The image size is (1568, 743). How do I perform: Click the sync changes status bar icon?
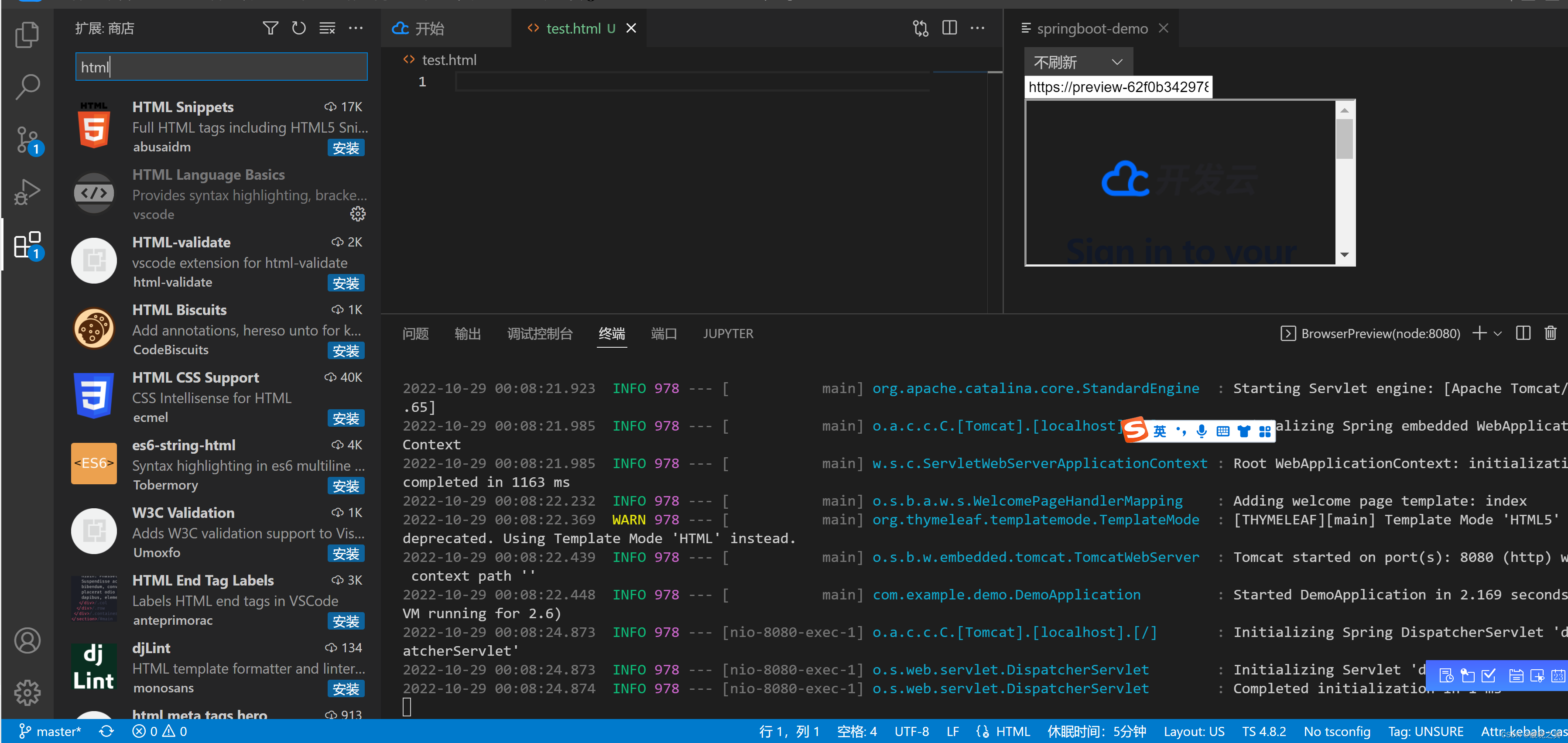click(x=106, y=731)
